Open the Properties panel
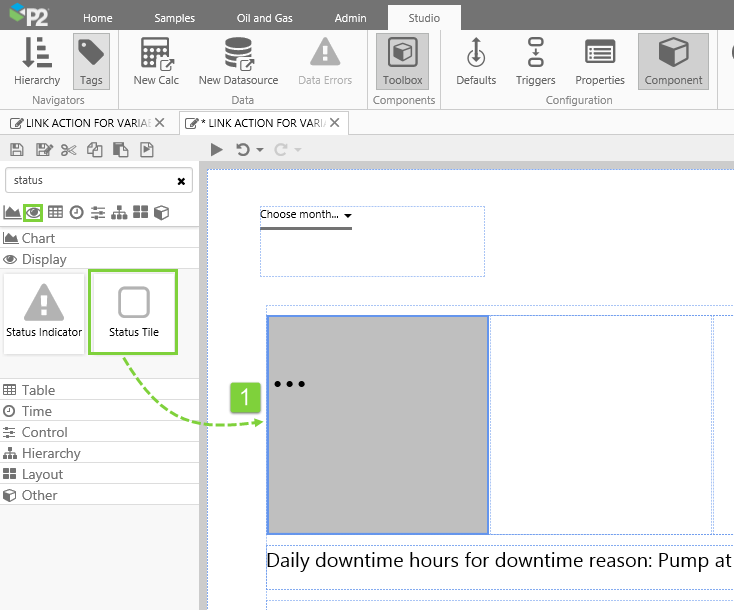 pyautogui.click(x=600, y=61)
